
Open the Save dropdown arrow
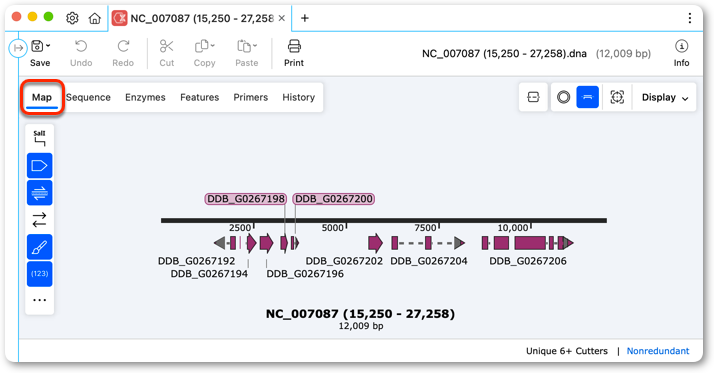pyautogui.click(x=48, y=46)
